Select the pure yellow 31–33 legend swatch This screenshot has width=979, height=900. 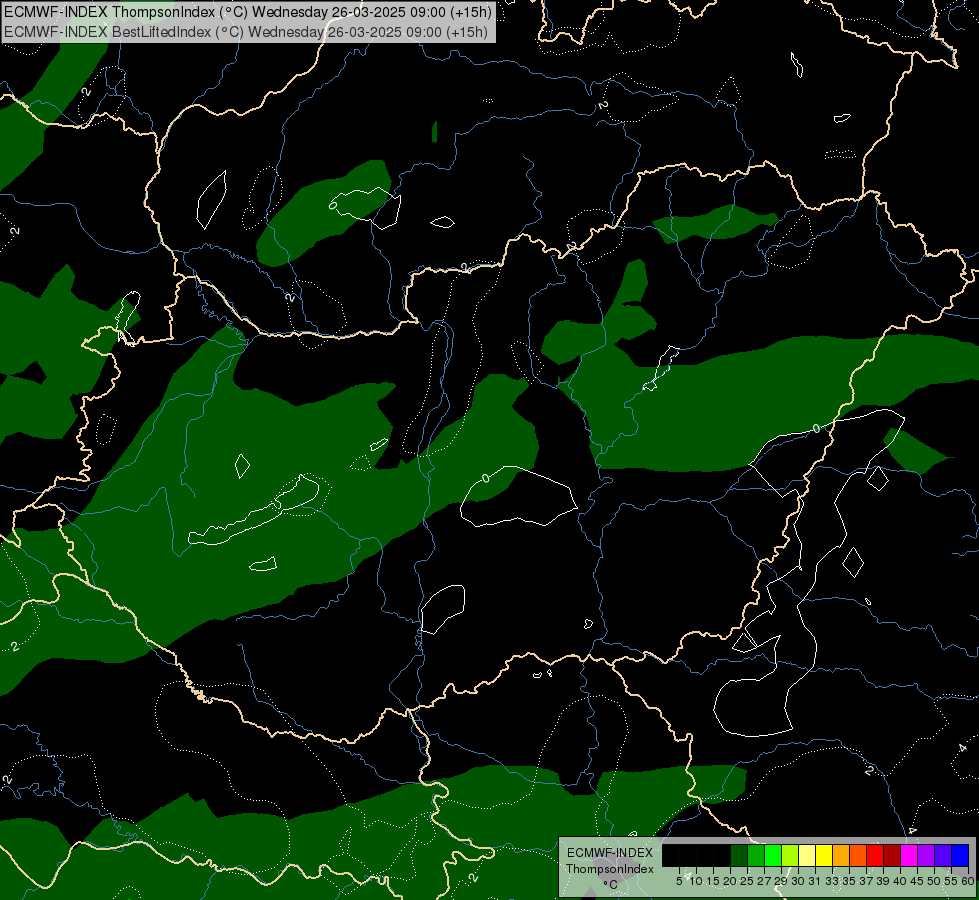tap(824, 855)
